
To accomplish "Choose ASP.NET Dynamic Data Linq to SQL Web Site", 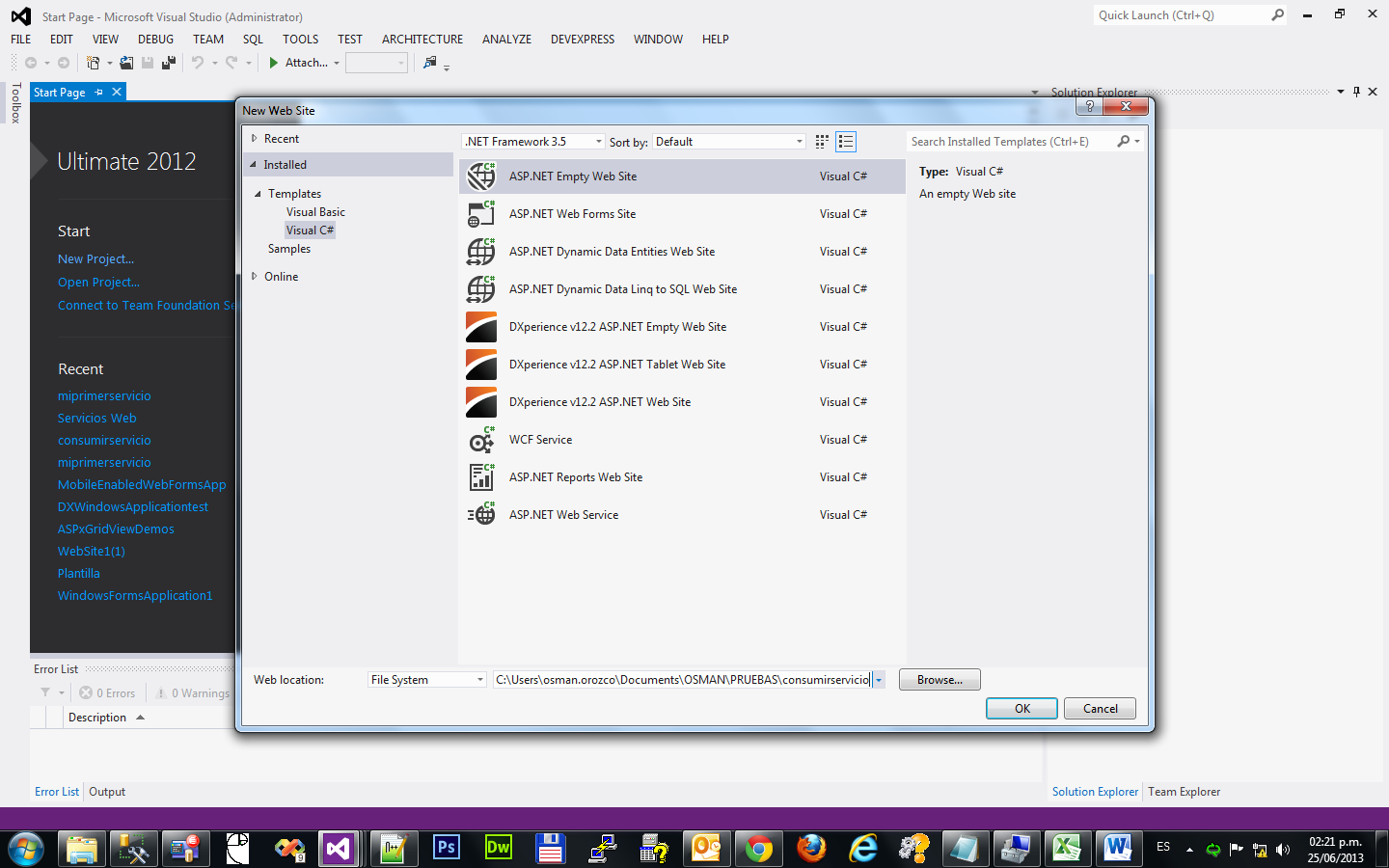I will (x=682, y=289).
